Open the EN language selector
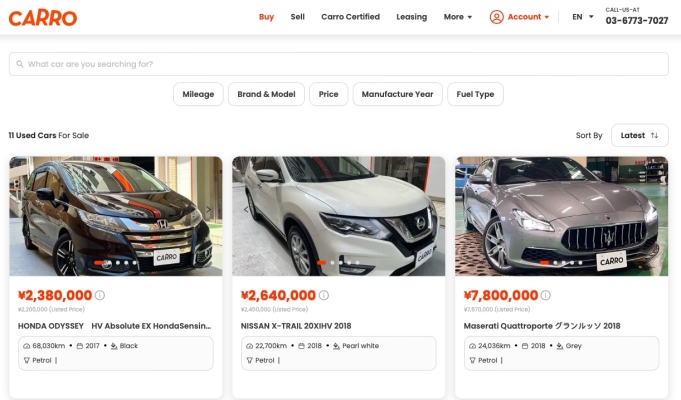 tap(582, 17)
